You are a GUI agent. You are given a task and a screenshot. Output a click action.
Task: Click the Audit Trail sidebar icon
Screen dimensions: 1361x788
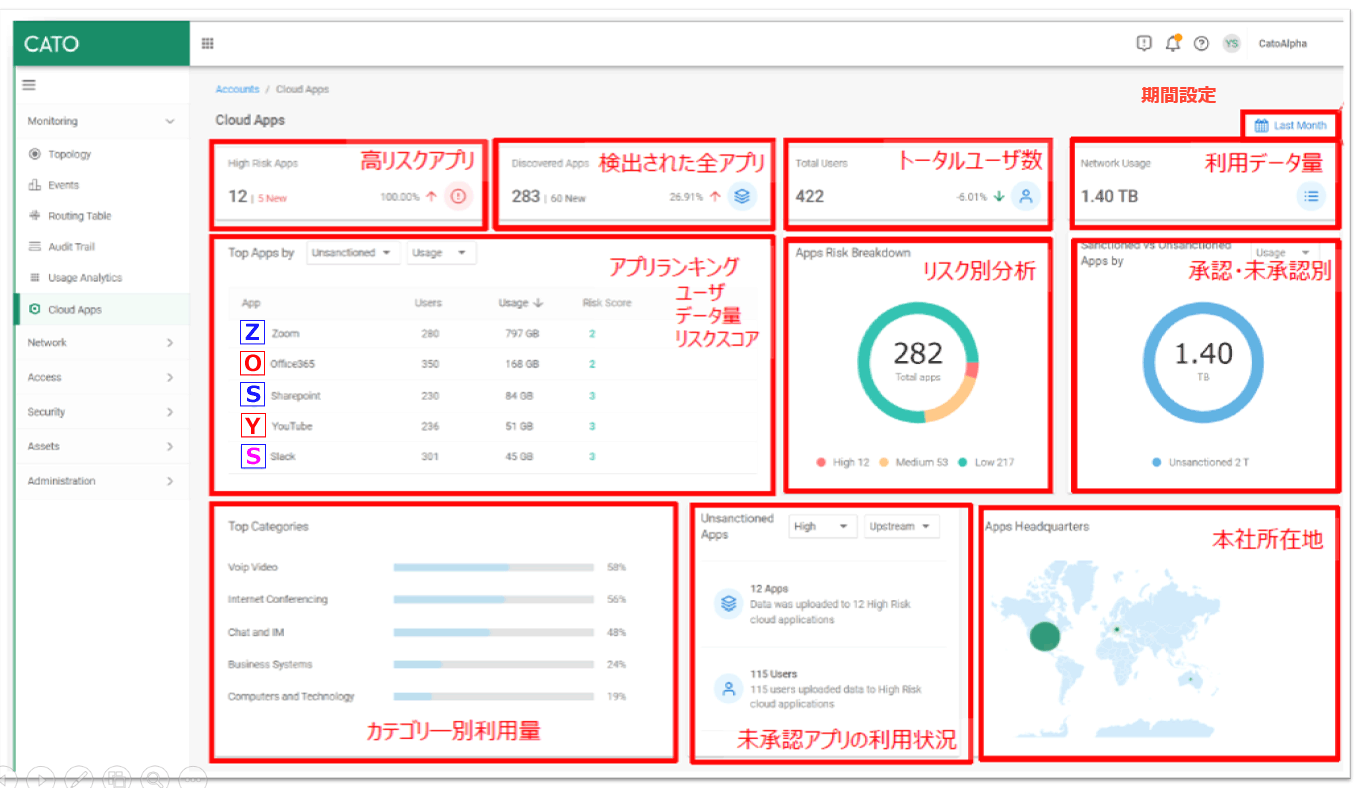click(35, 247)
